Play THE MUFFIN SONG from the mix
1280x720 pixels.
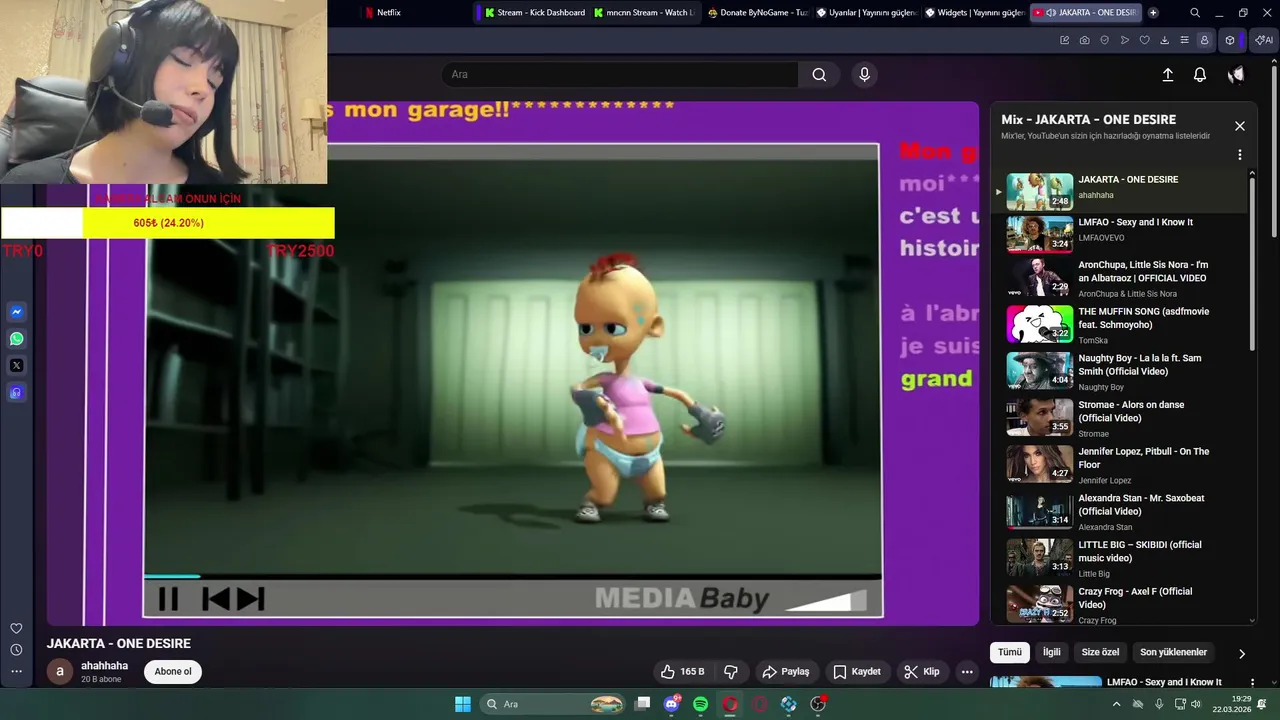(1120, 325)
